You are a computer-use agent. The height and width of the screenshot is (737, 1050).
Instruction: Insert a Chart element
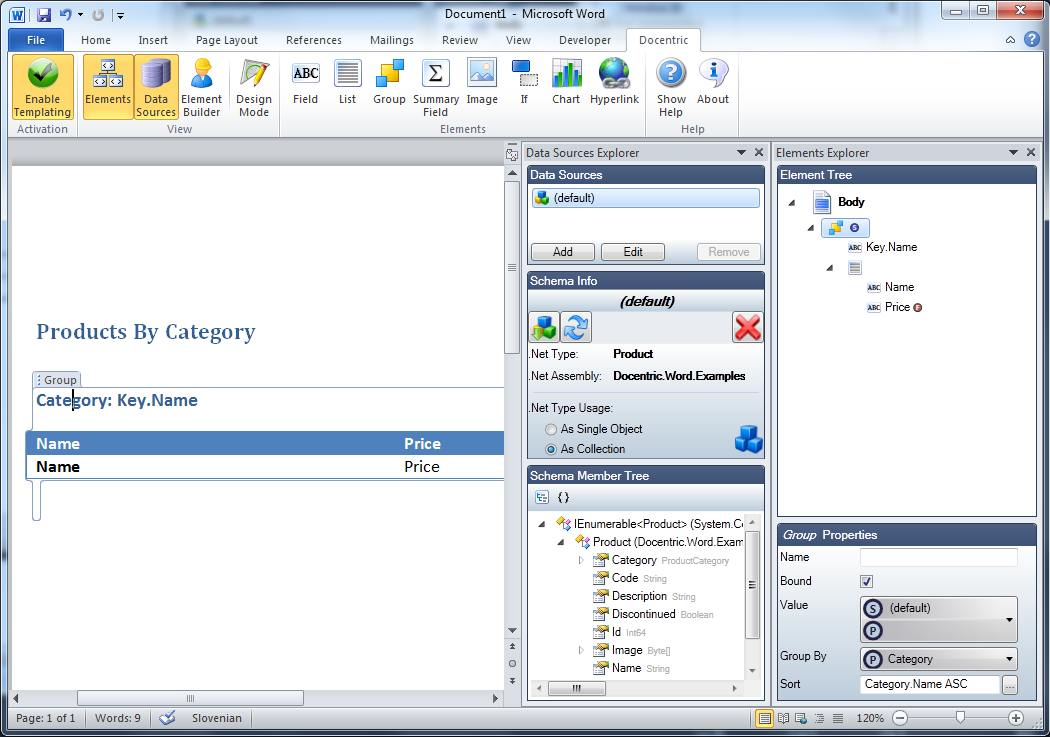pyautogui.click(x=566, y=82)
